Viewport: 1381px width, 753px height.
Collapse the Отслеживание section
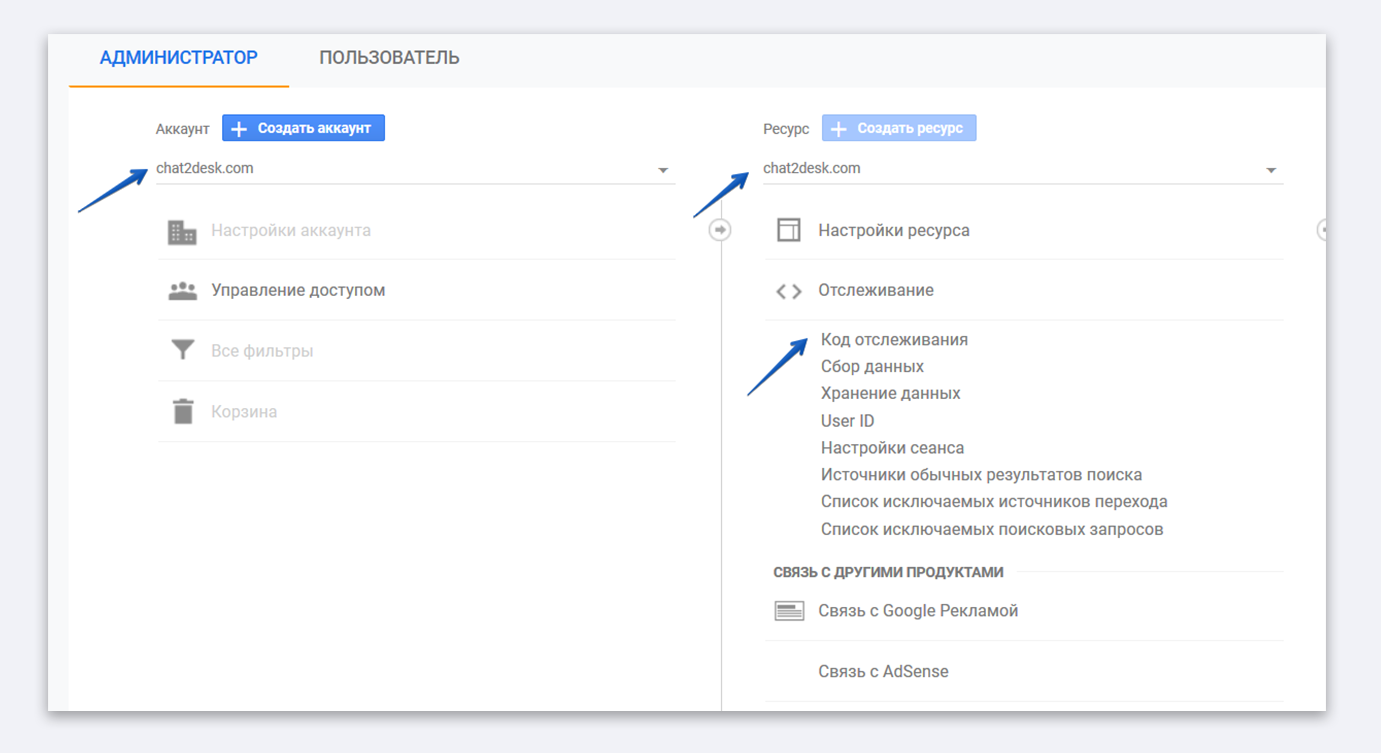click(875, 291)
